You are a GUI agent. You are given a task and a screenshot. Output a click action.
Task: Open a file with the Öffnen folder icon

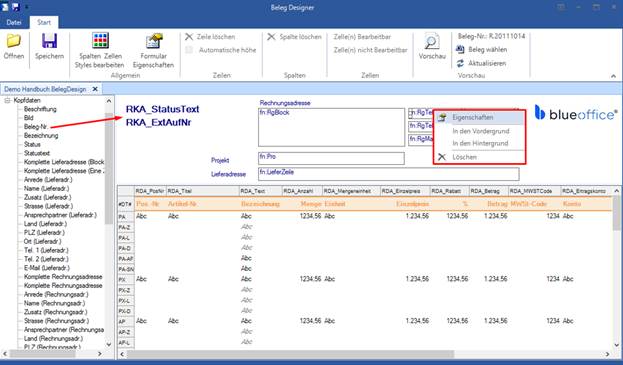click(14, 41)
